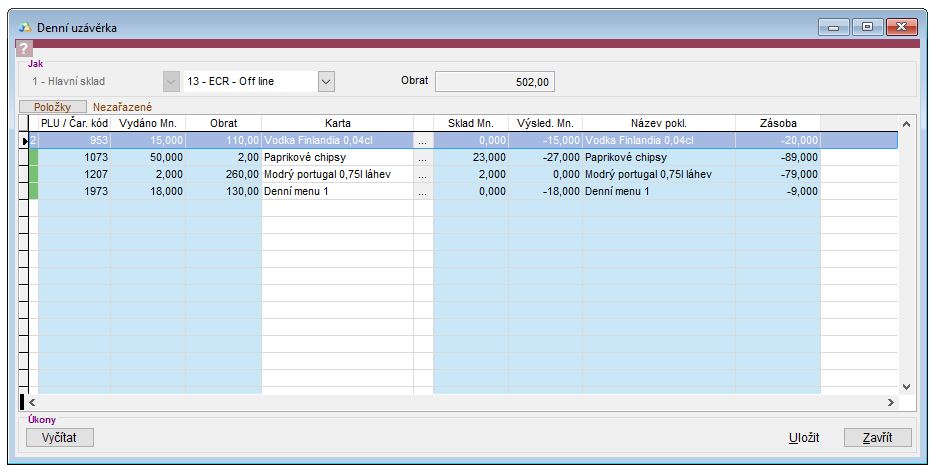
Task: Open card lookup for Modrý portugal row
Action: [422, 174]
